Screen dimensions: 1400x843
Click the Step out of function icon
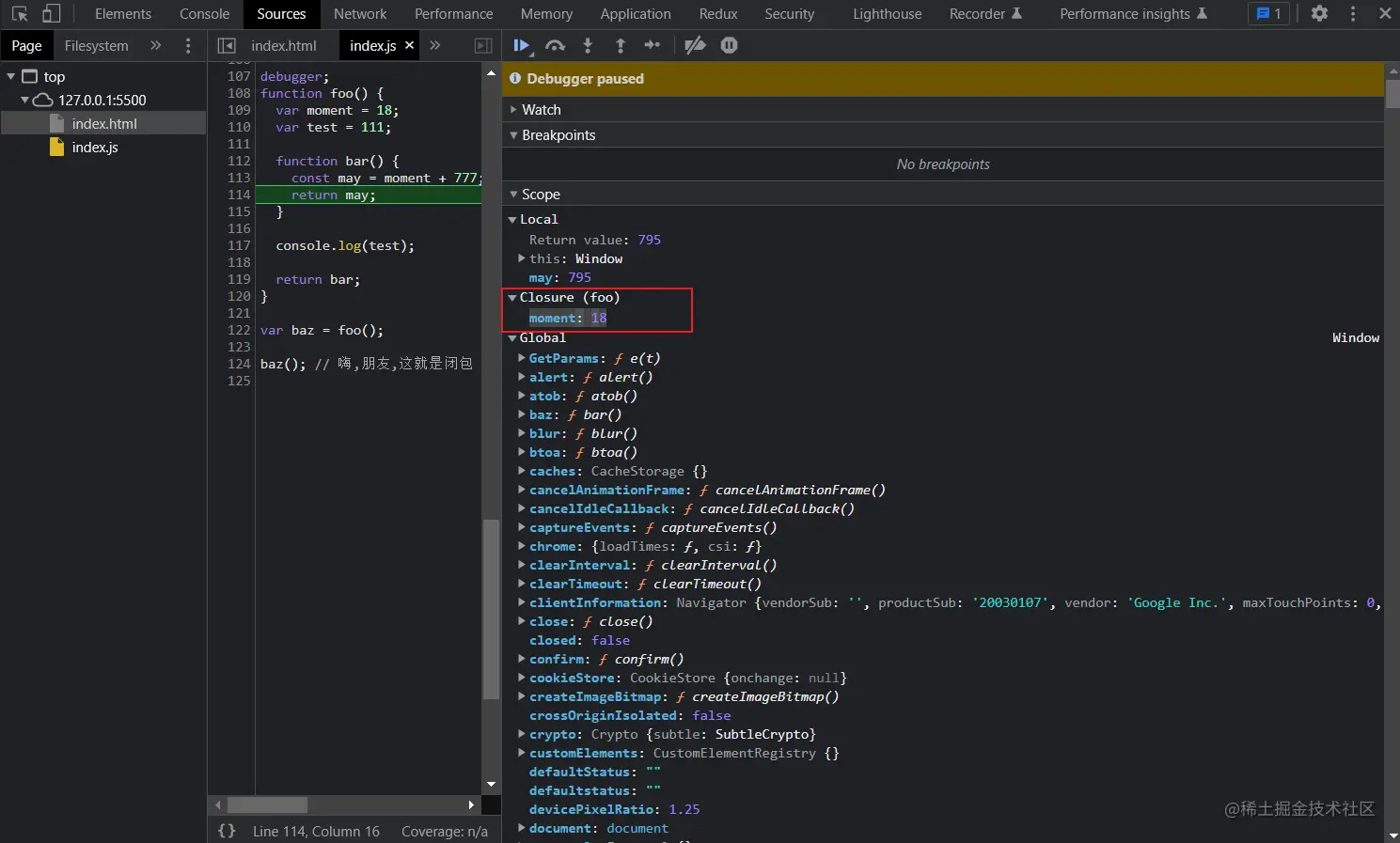(x=621, y=45)
